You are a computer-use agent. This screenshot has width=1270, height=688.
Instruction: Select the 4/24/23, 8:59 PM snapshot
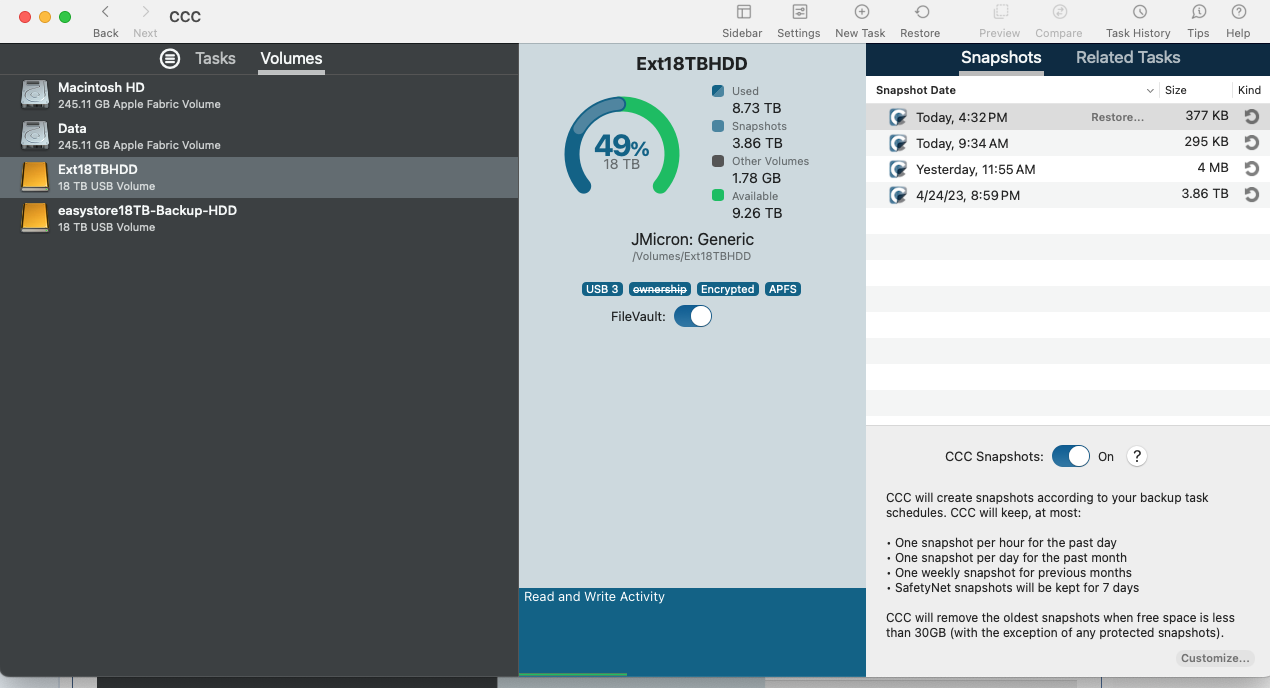(x=1068, y=195)
